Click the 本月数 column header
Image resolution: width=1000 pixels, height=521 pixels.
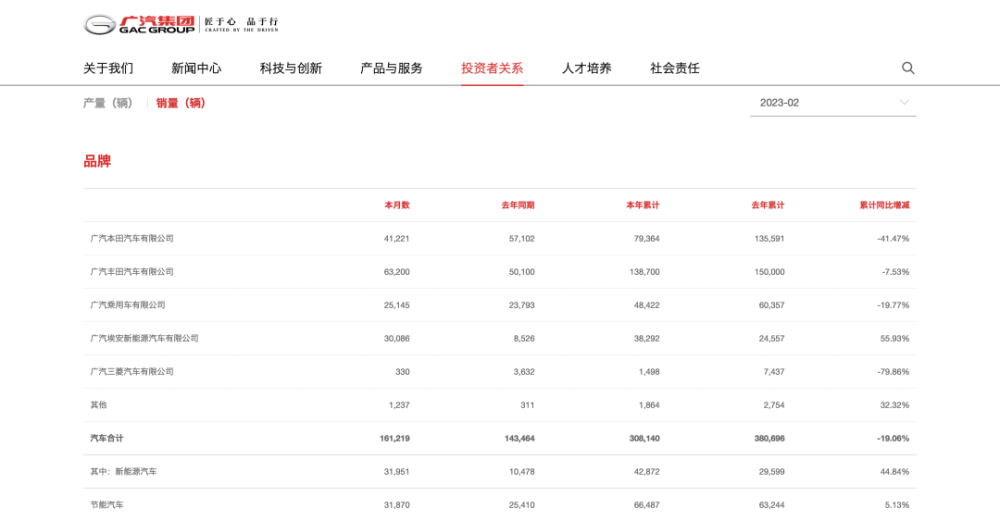397,205
